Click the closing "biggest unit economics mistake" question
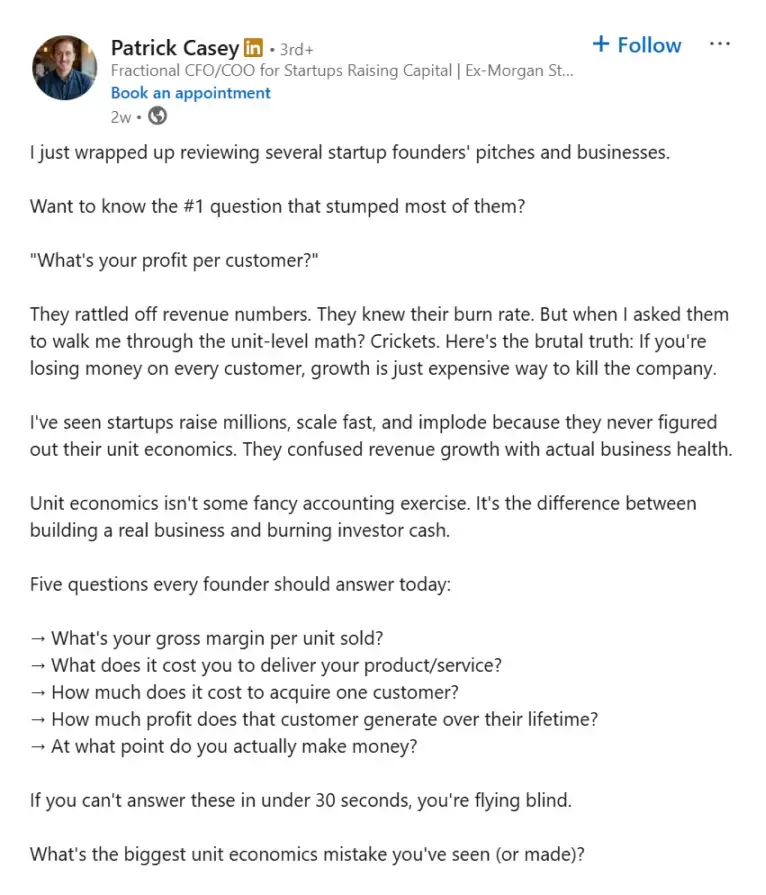The width and height of the screenshot is (766, 895). coord(306,855)
